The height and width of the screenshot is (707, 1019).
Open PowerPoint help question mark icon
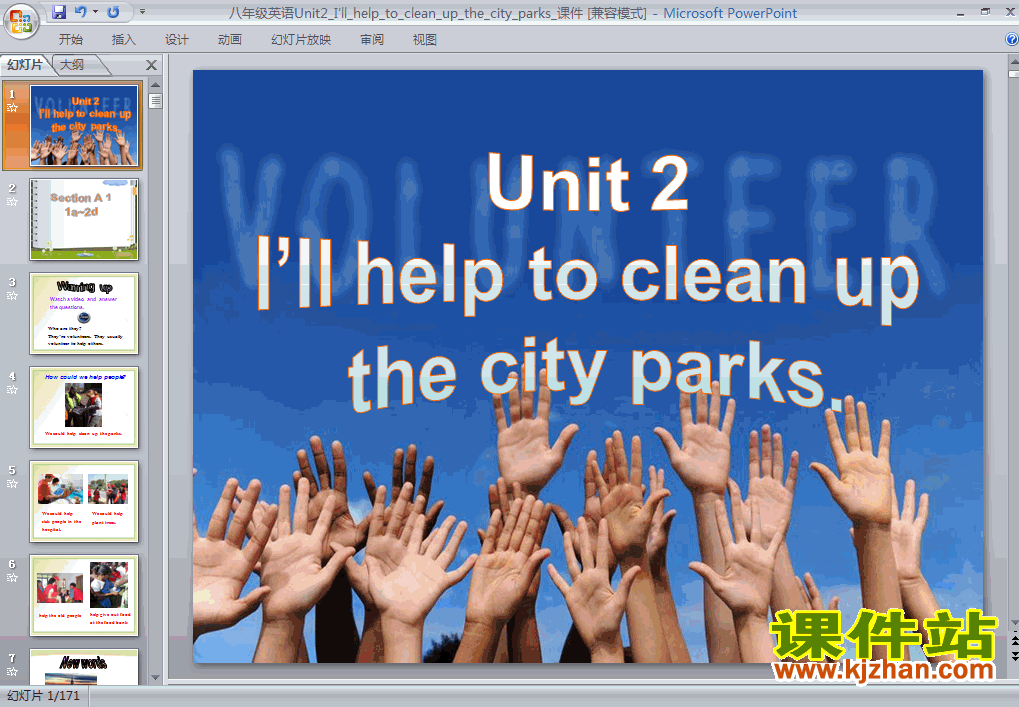coord(1012,40)
